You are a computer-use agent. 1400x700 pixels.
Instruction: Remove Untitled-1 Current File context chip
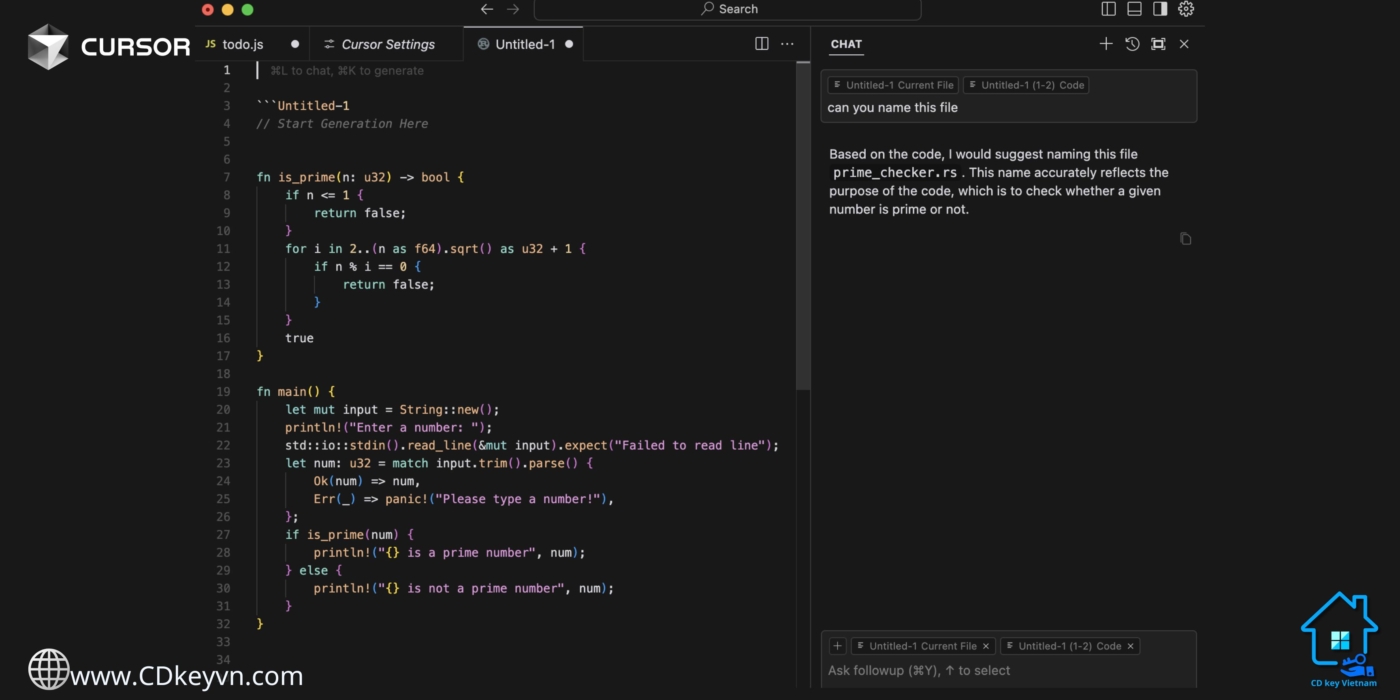985,646
